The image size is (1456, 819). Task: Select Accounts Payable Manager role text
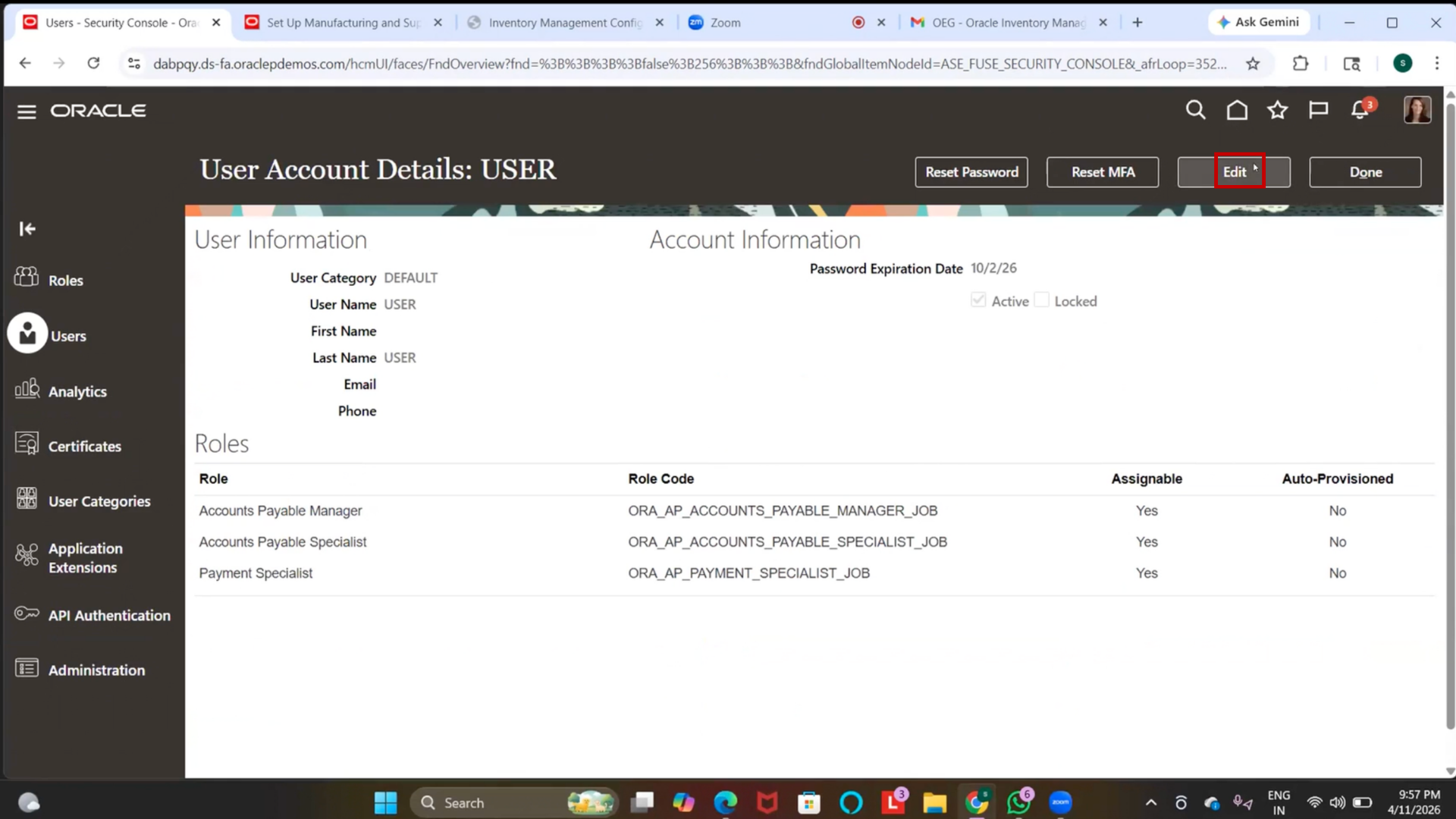[x=280, y=511]
